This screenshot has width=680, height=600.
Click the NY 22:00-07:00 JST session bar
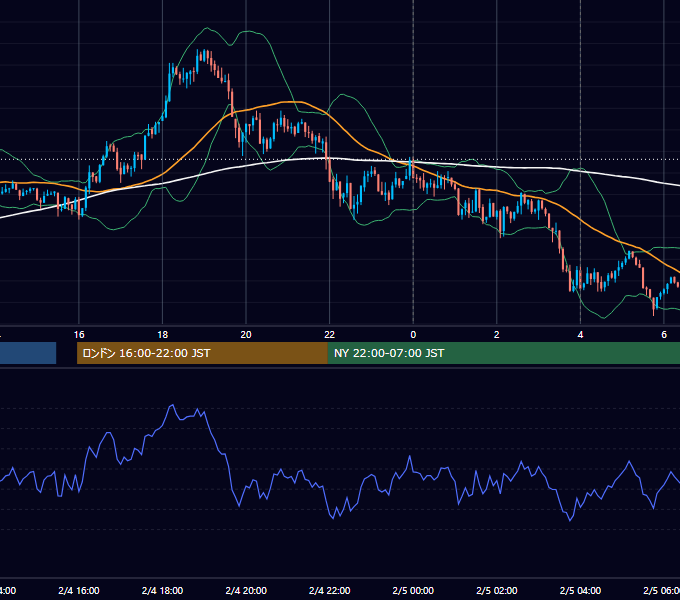[503, 353]
